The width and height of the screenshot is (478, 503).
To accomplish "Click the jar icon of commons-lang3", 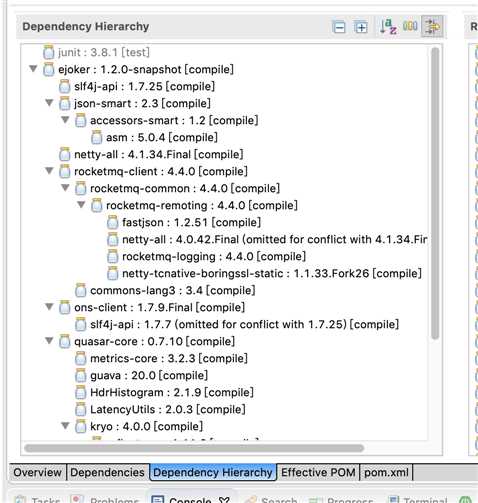I will coord(80,290).
